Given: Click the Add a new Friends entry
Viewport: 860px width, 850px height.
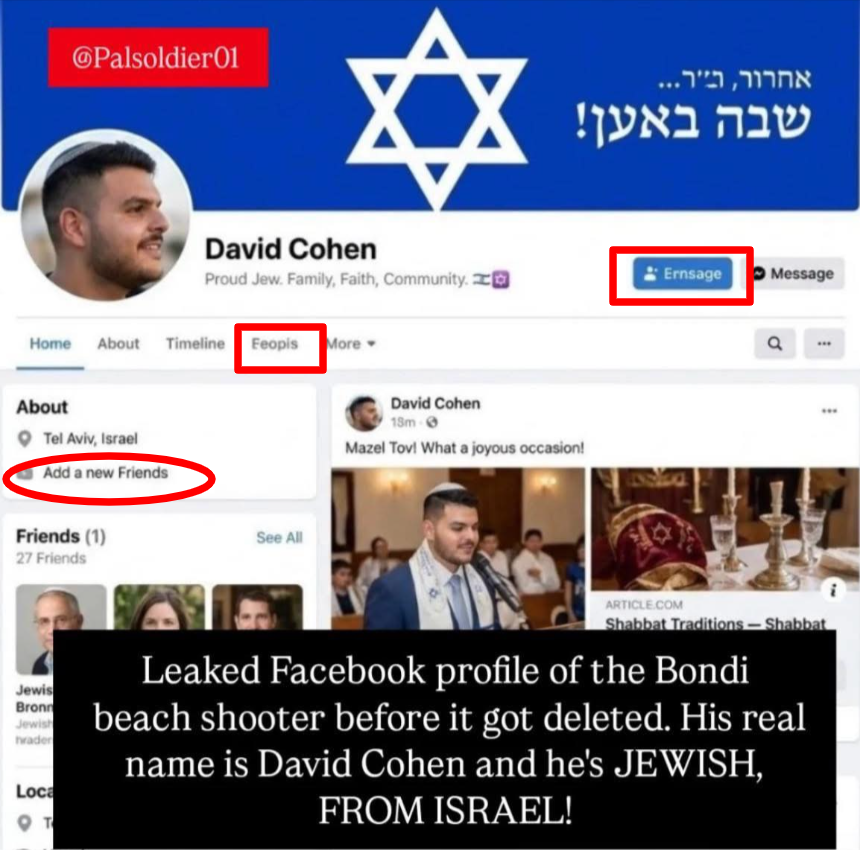Looking at the screenshot, I should click(105, 473).
